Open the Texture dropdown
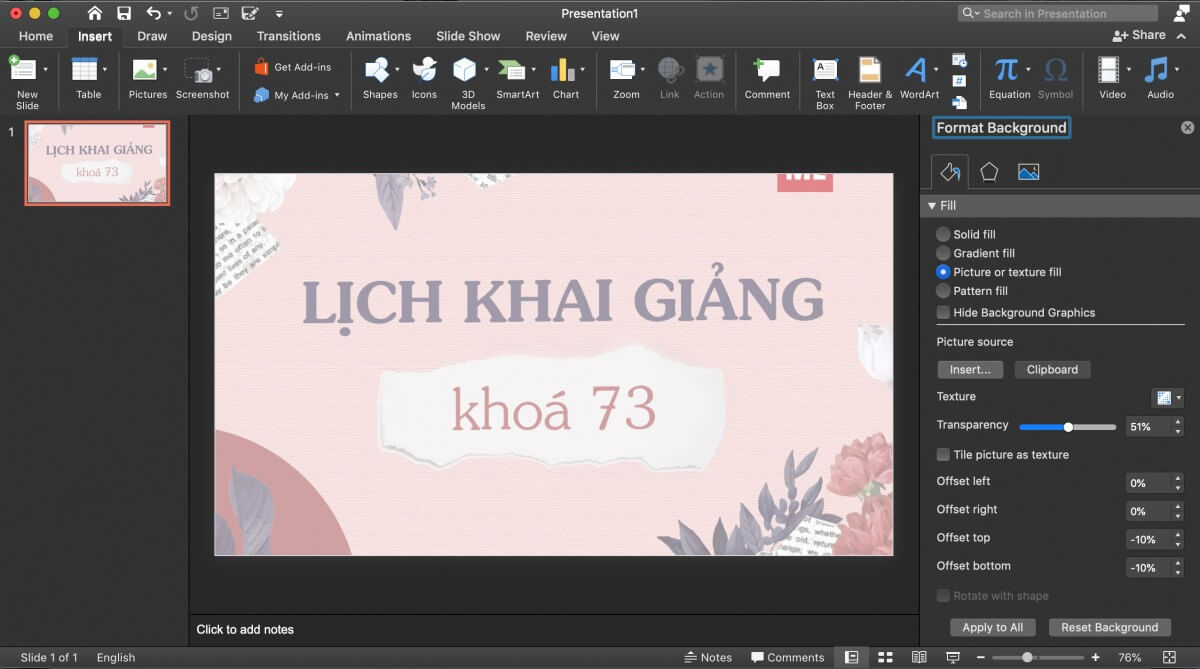Screen dimensions: 1200x669 1167,397
